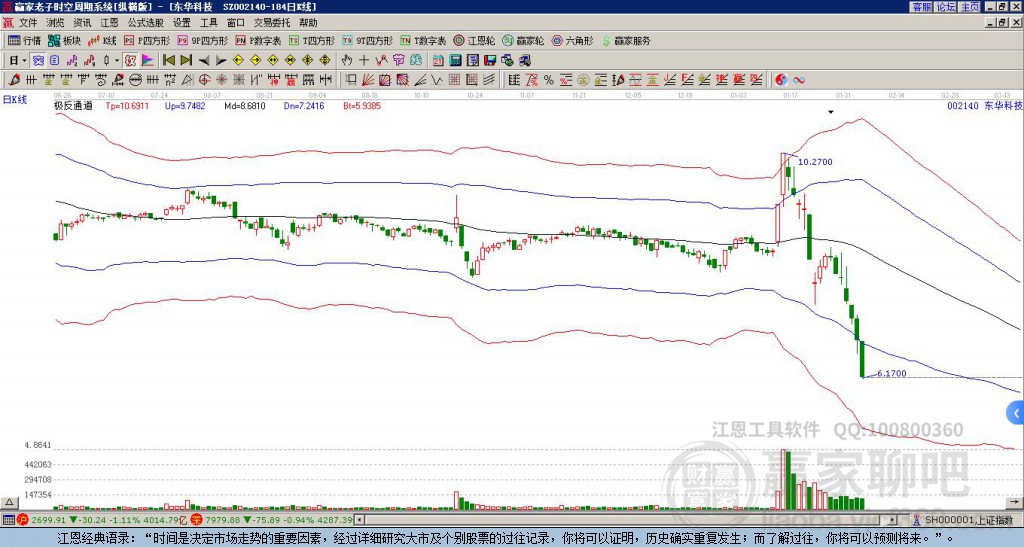Click the horizontal scrollbar right arrow
The height and width of the screenshot is (548, 1024).
[x=893, y=520]
